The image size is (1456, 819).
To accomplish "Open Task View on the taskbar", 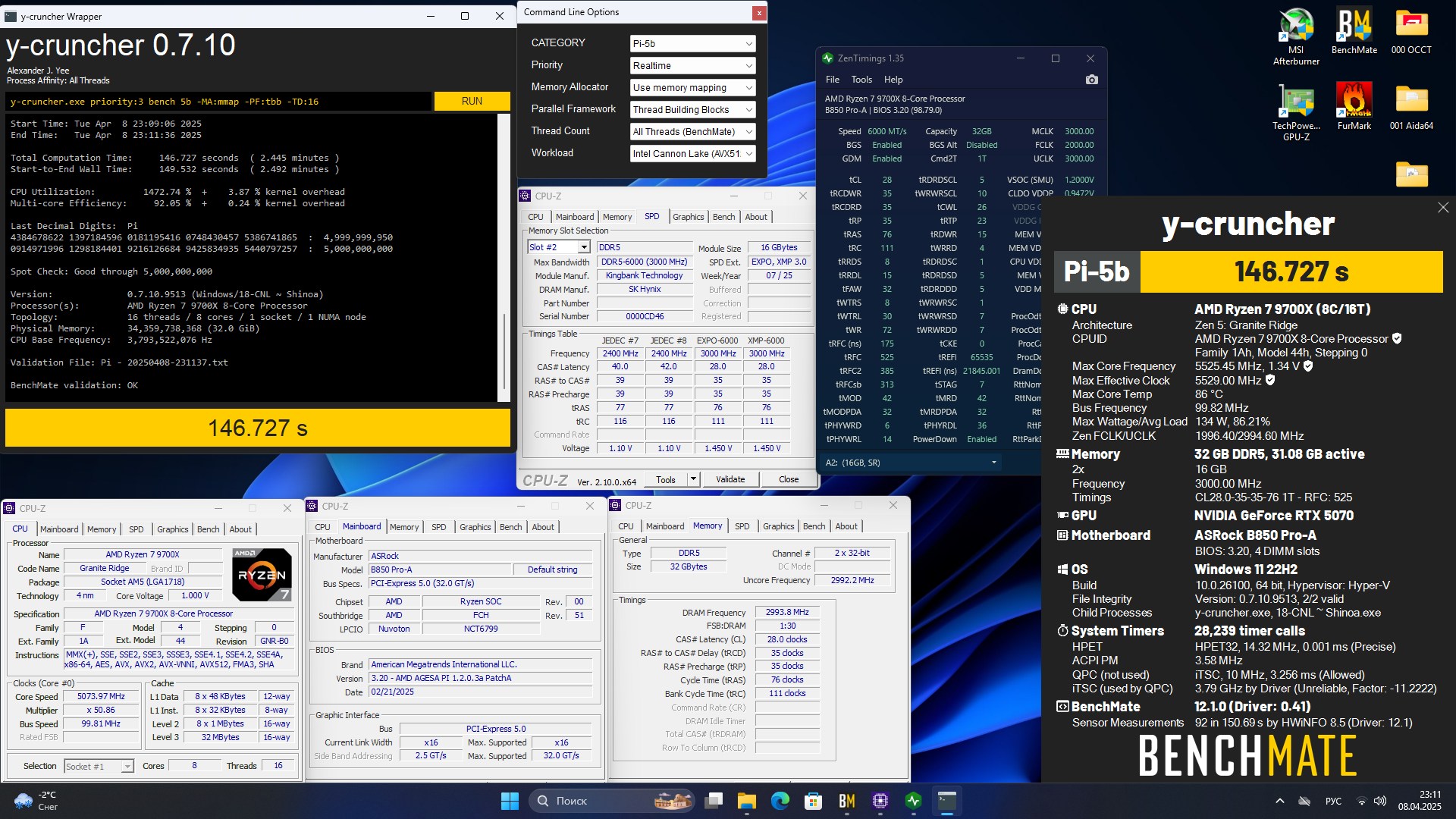I will pyautogui.click(x=713, y=801).
